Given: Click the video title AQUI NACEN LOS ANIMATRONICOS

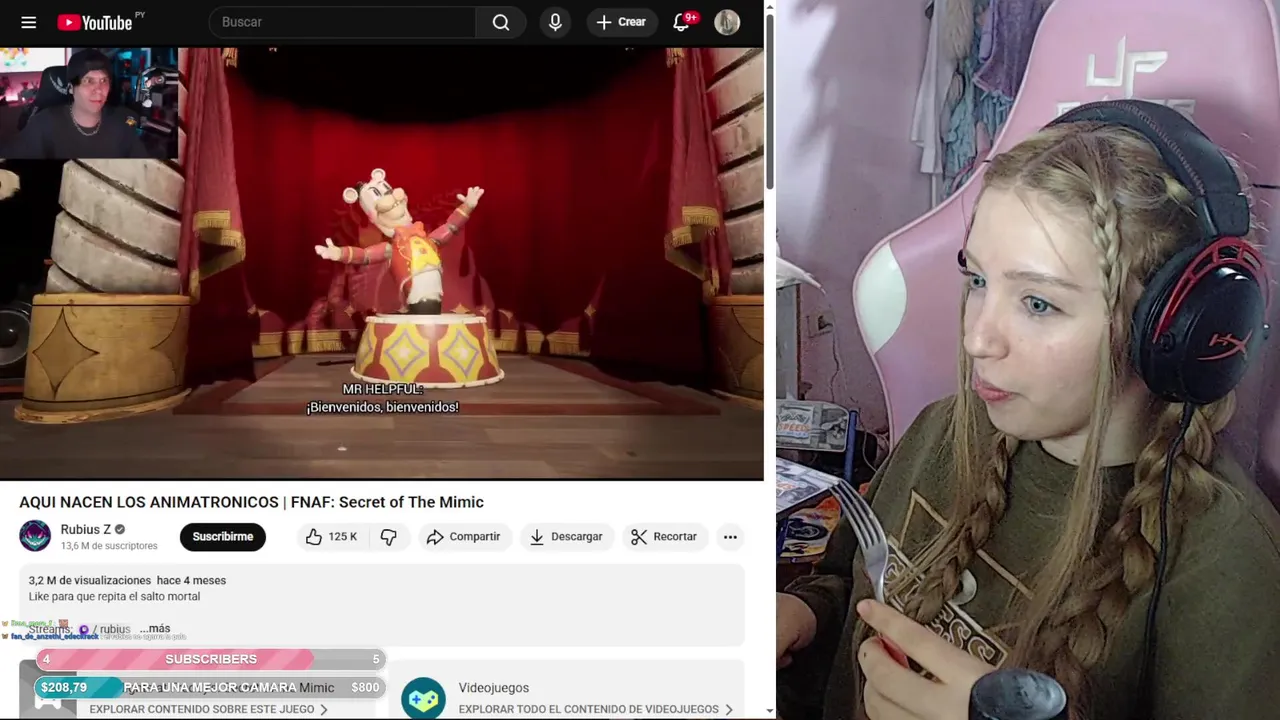Looking at the screenshot, I should 251,502.
